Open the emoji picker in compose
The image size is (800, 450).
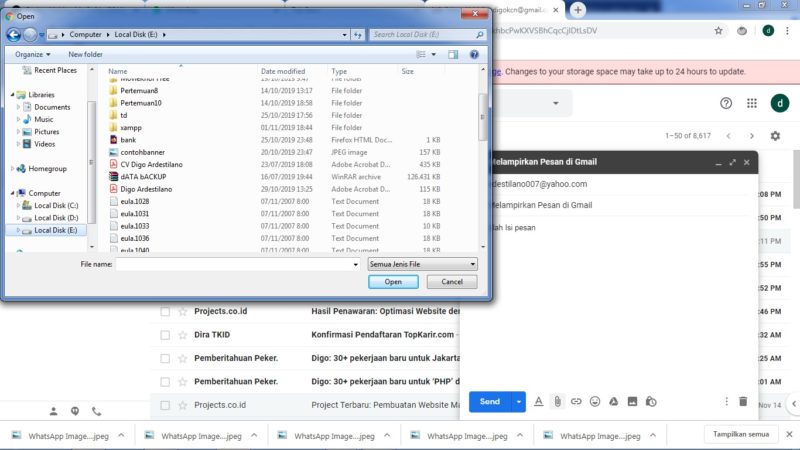coord(595,402)
